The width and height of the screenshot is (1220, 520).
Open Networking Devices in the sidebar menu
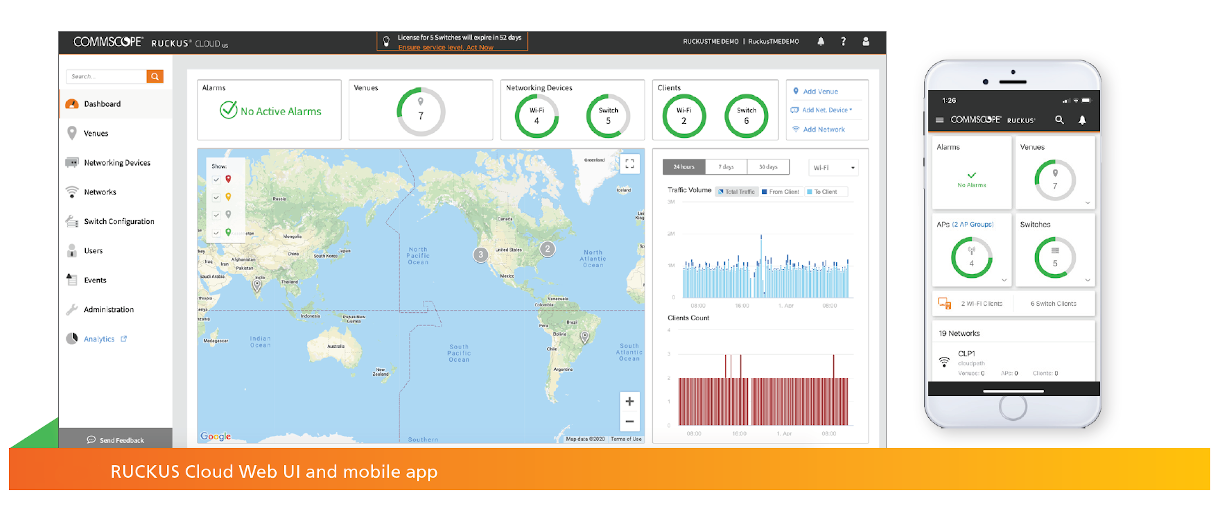click(x=116, y=162)
